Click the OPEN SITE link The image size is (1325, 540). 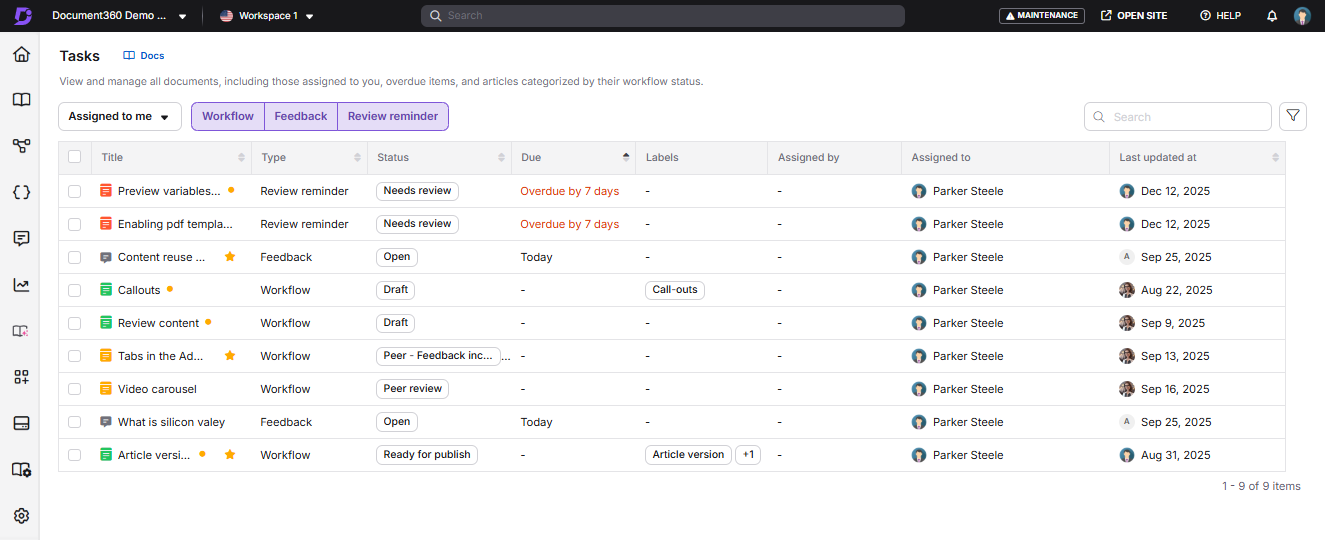(x=1134, y=16)
